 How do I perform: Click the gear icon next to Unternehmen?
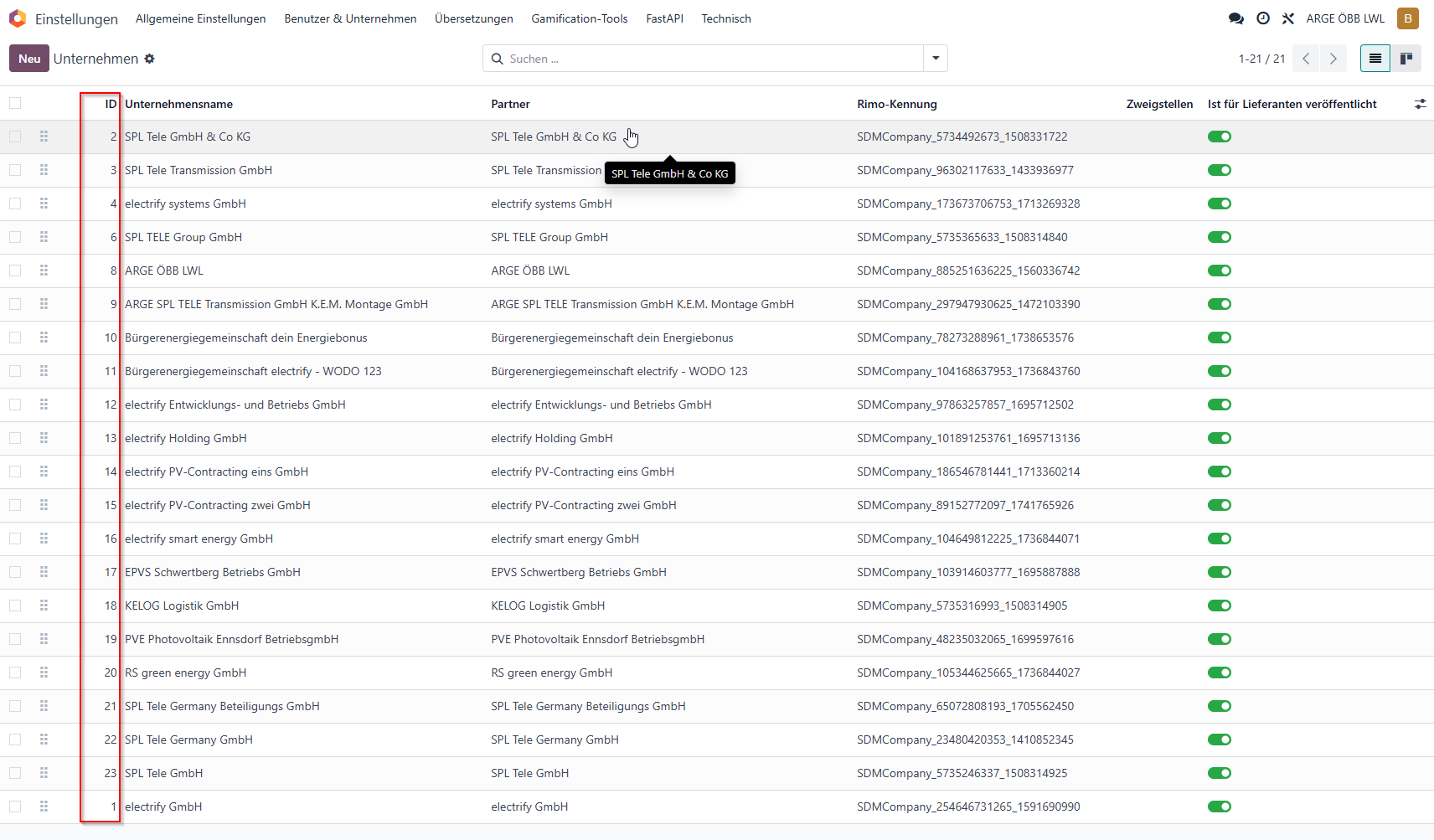click(149, 59)
